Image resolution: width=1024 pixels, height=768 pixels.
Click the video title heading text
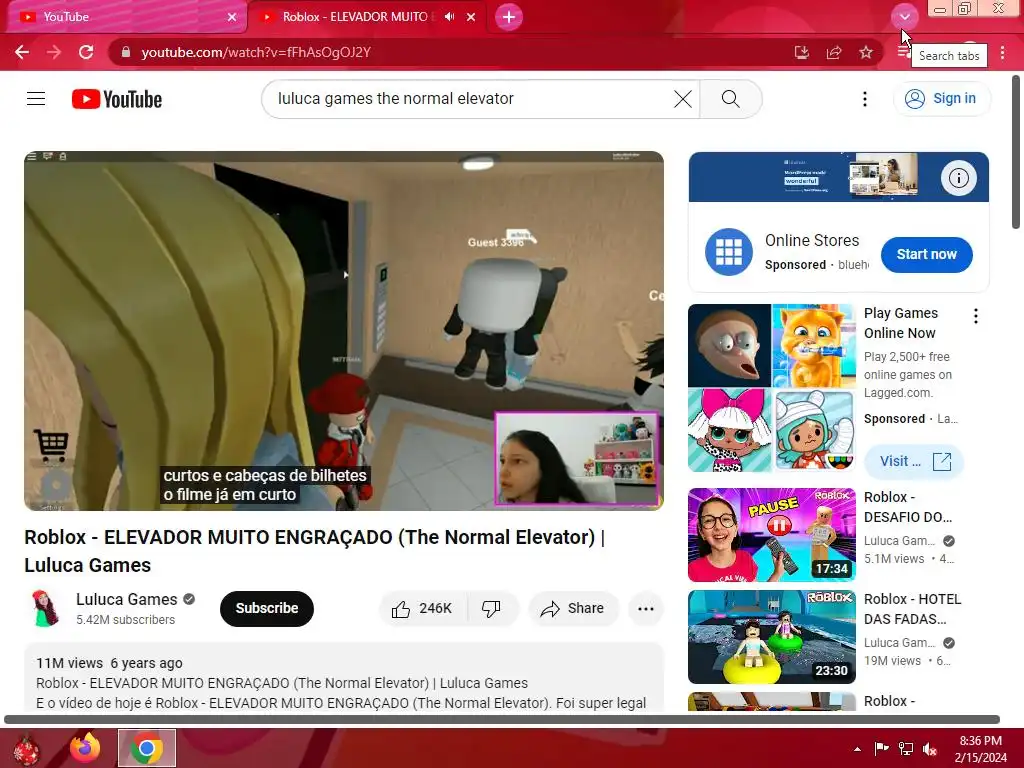[x=315, y=551]
